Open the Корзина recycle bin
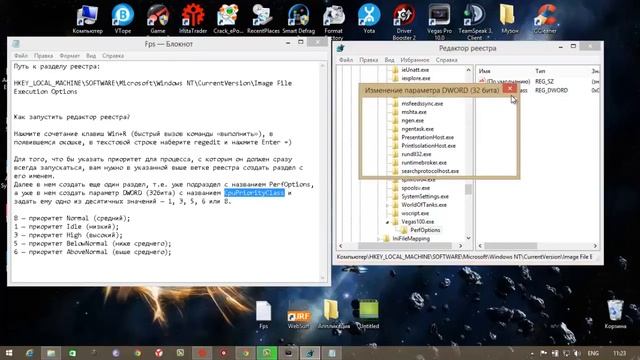Screen dimensions: 640x360 coord(615,314)
